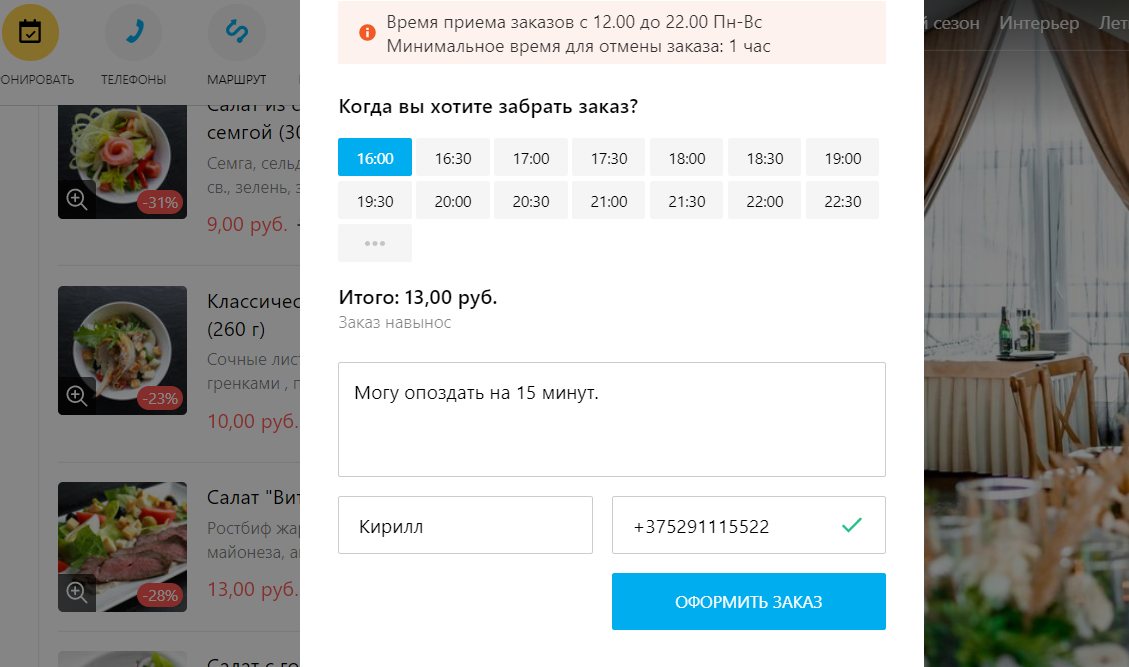
Task: Click the booking calendar icon
Action: (30, 32)
